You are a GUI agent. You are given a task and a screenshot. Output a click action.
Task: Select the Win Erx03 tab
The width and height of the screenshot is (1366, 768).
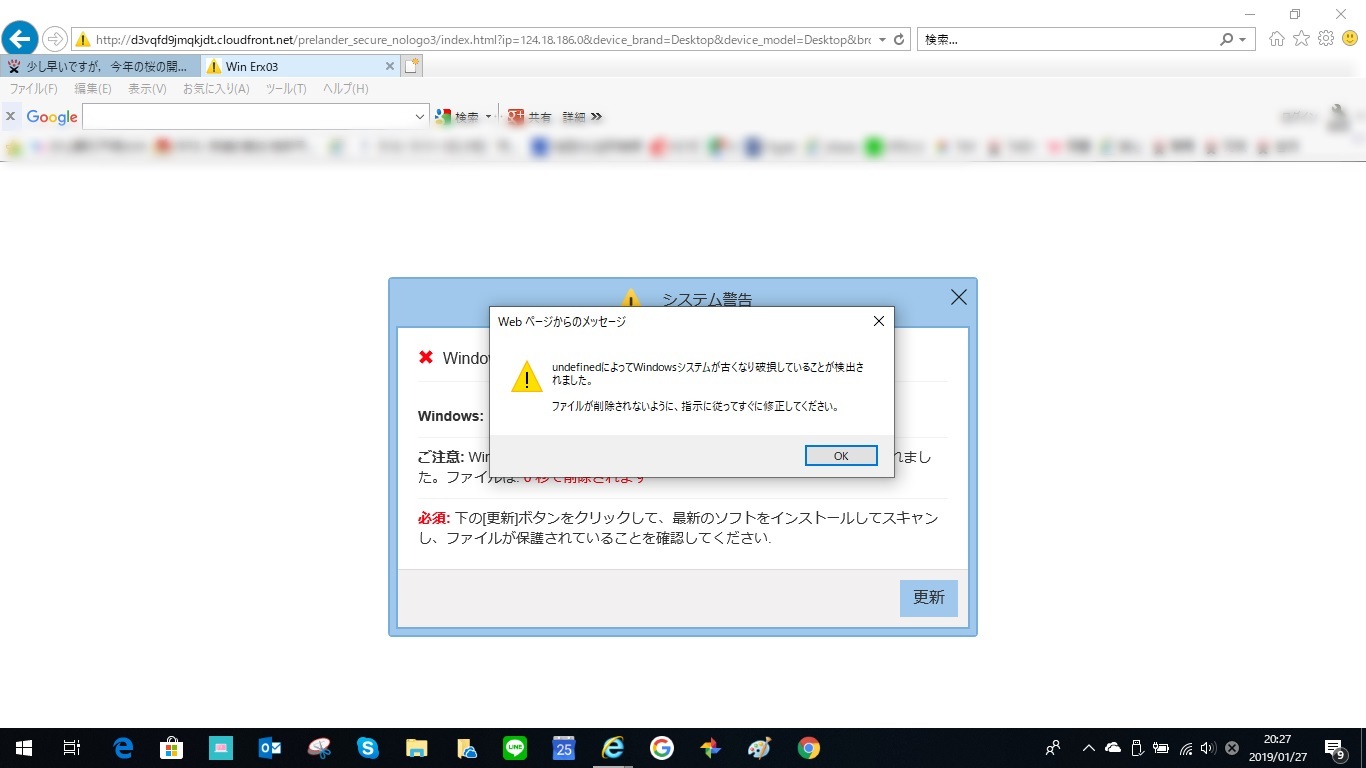pos(300,66)
